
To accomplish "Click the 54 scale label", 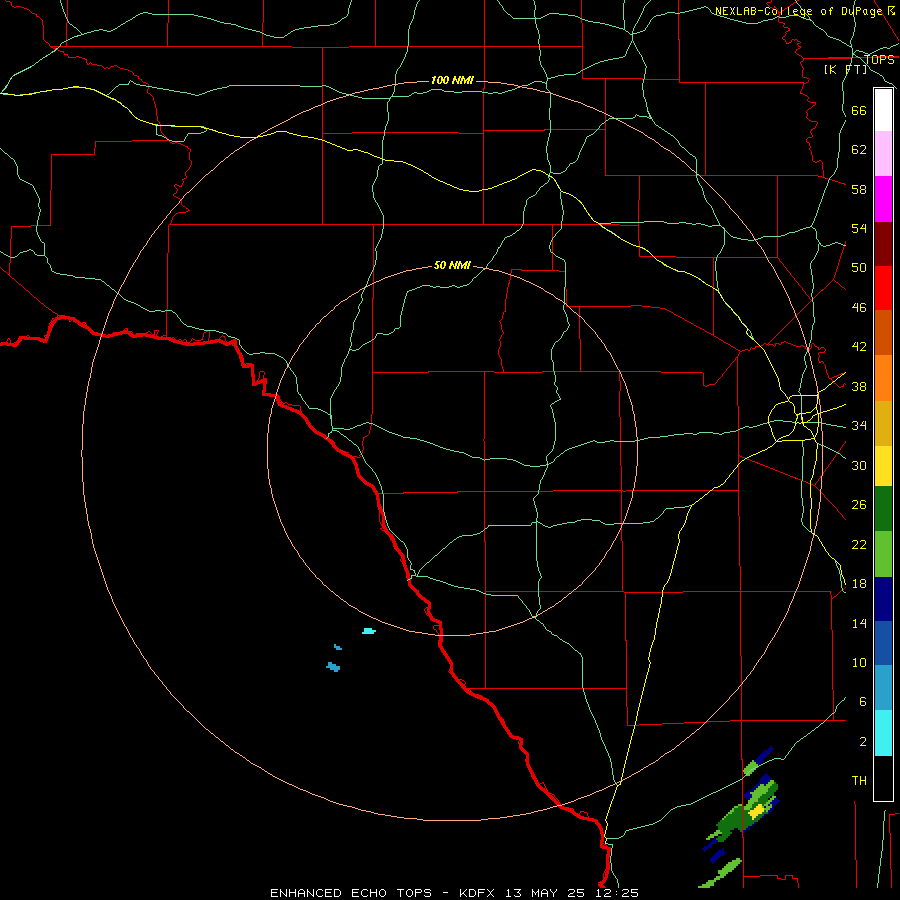I will click(859, 228).
